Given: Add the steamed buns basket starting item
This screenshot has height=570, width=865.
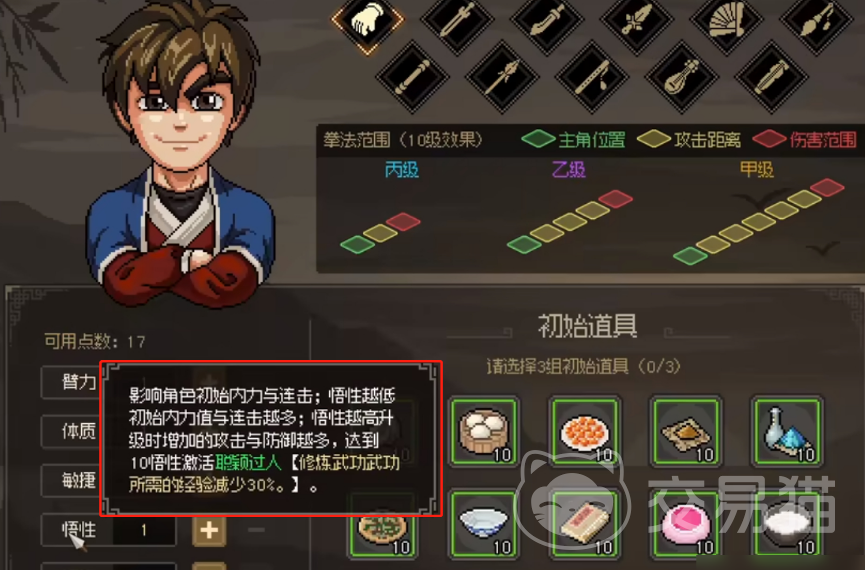Looking at the screenshot, I should point(484,432).
